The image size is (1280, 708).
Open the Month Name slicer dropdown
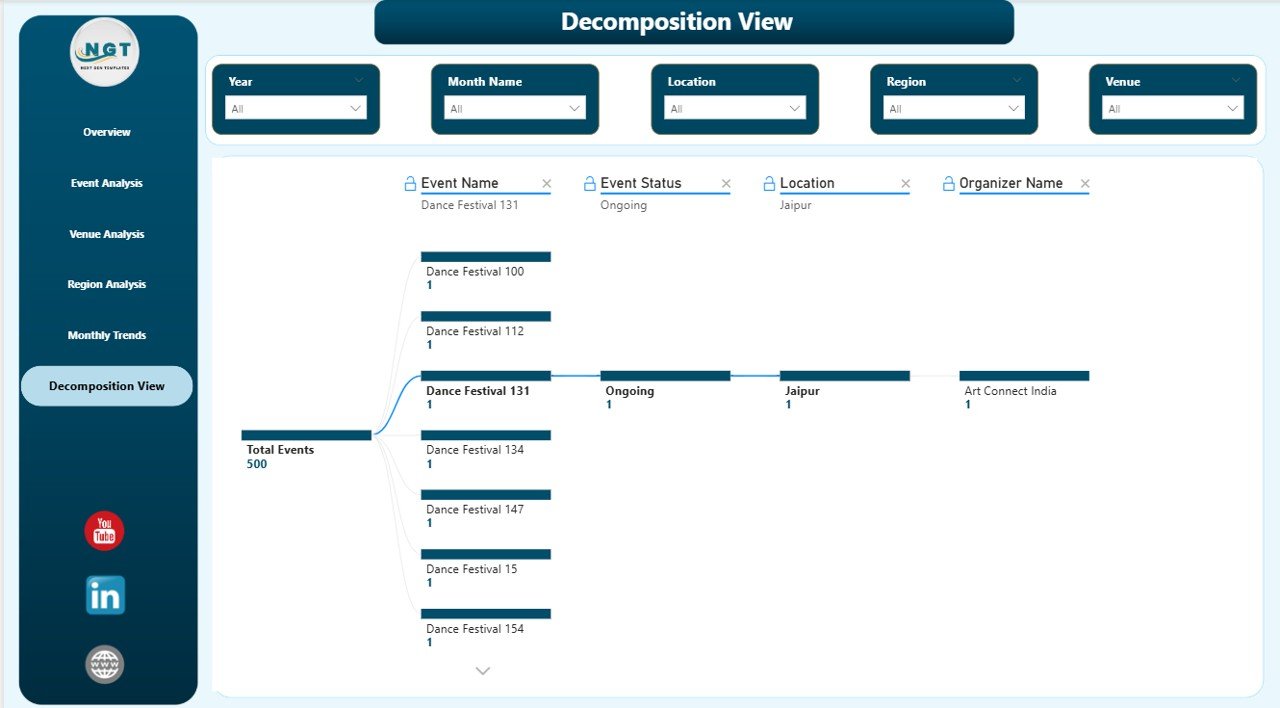pyautogui.click(x=574, y=107)
